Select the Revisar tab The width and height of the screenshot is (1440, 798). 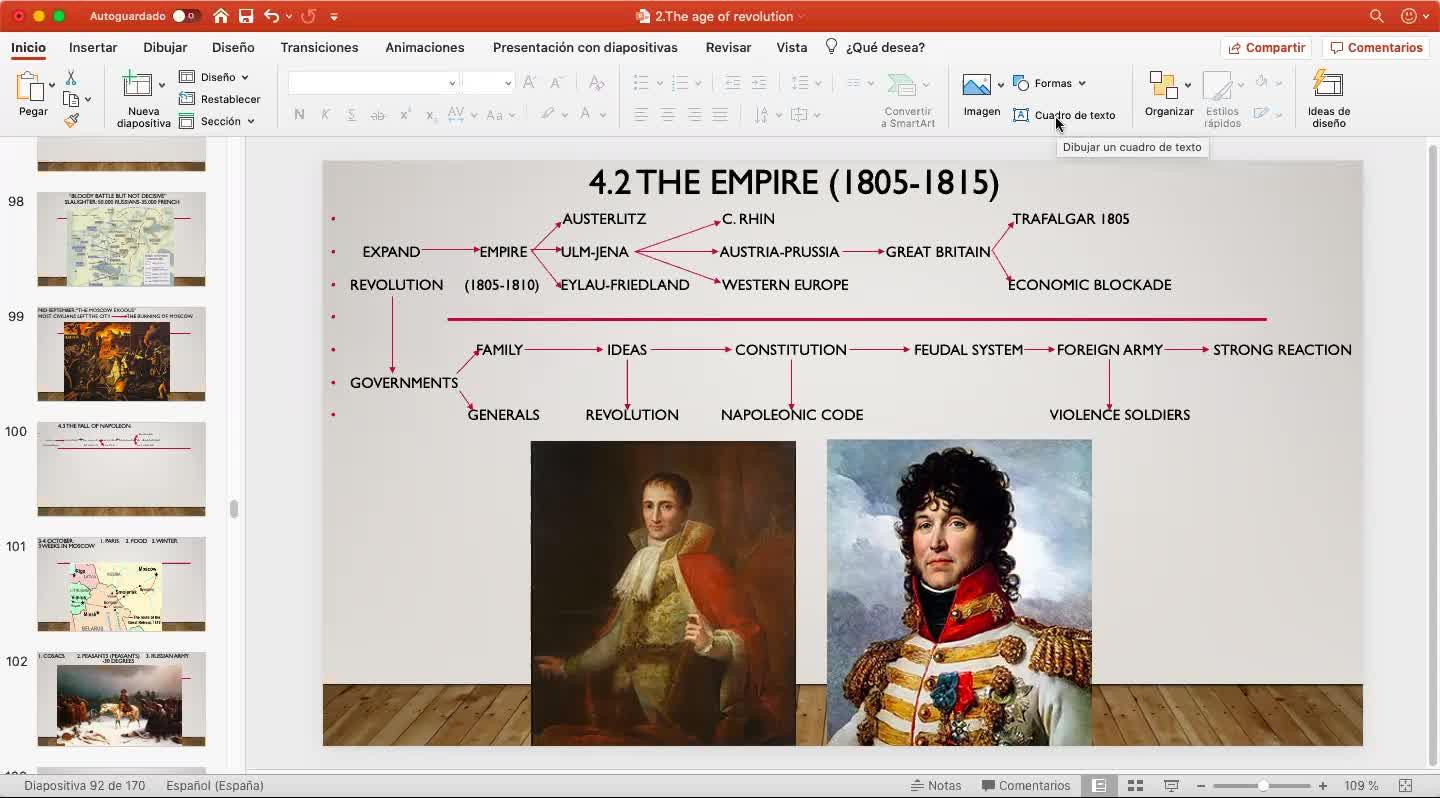[728, 47]
